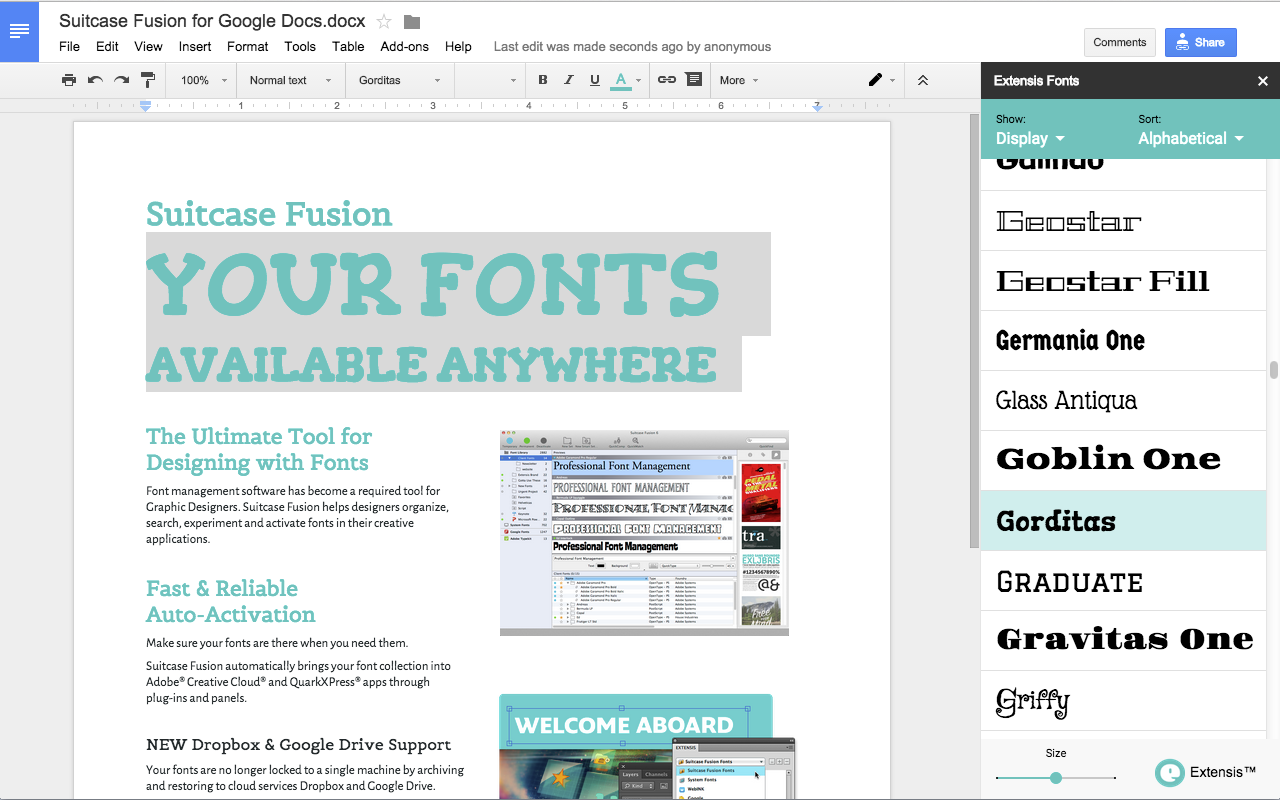Open the Format menu
The height and width of the screenshot is (800, 1280).
pos(247,46)
